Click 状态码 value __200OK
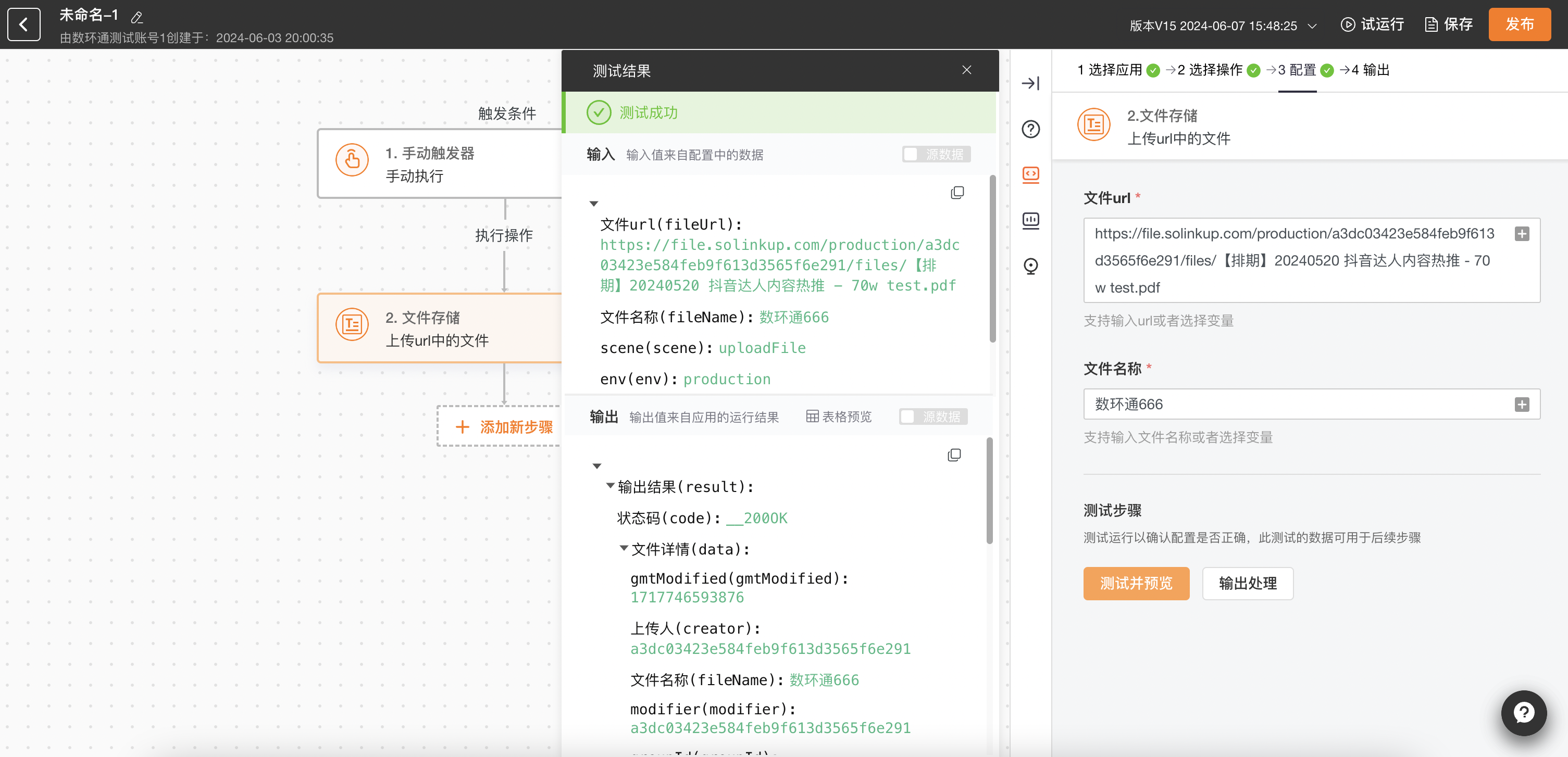Viewport: 1568px width, 757px height. [x=756, y=518]
